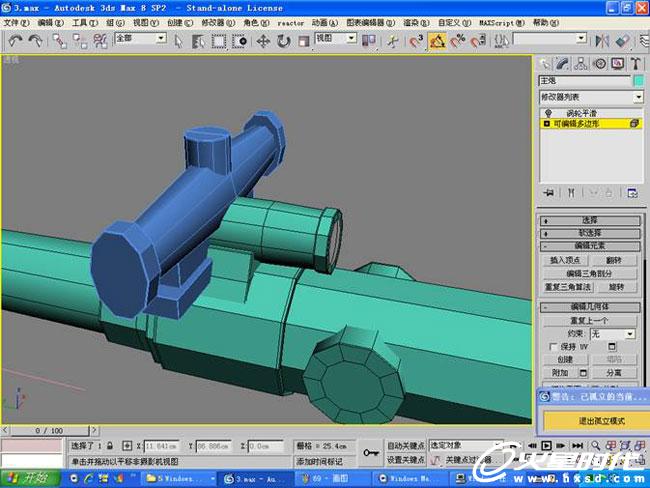The height and width of the screenshot is (488, 650).
Task: Collapse the 编辑几何体 rollout
Action: [x=590, y=307]
